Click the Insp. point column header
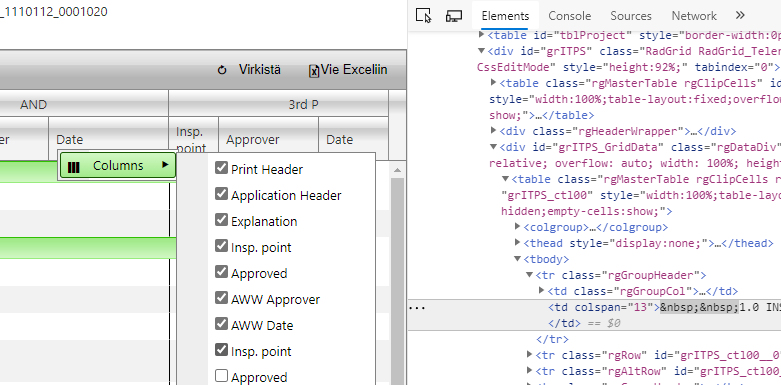This screenshot has width=781, height=385. pyautogui.click(x=193, y=139)
